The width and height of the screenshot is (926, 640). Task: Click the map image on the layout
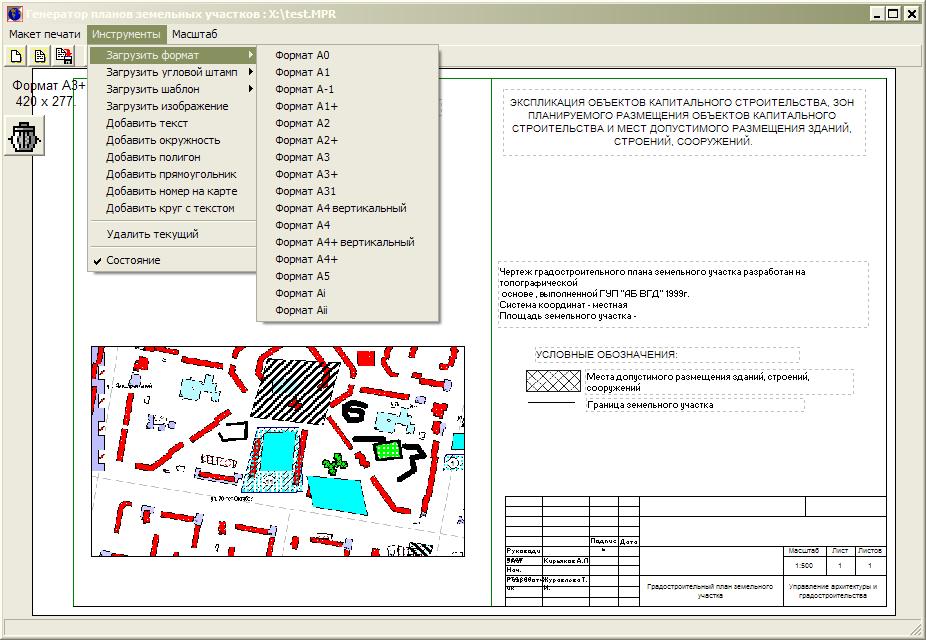coord(277,451)
